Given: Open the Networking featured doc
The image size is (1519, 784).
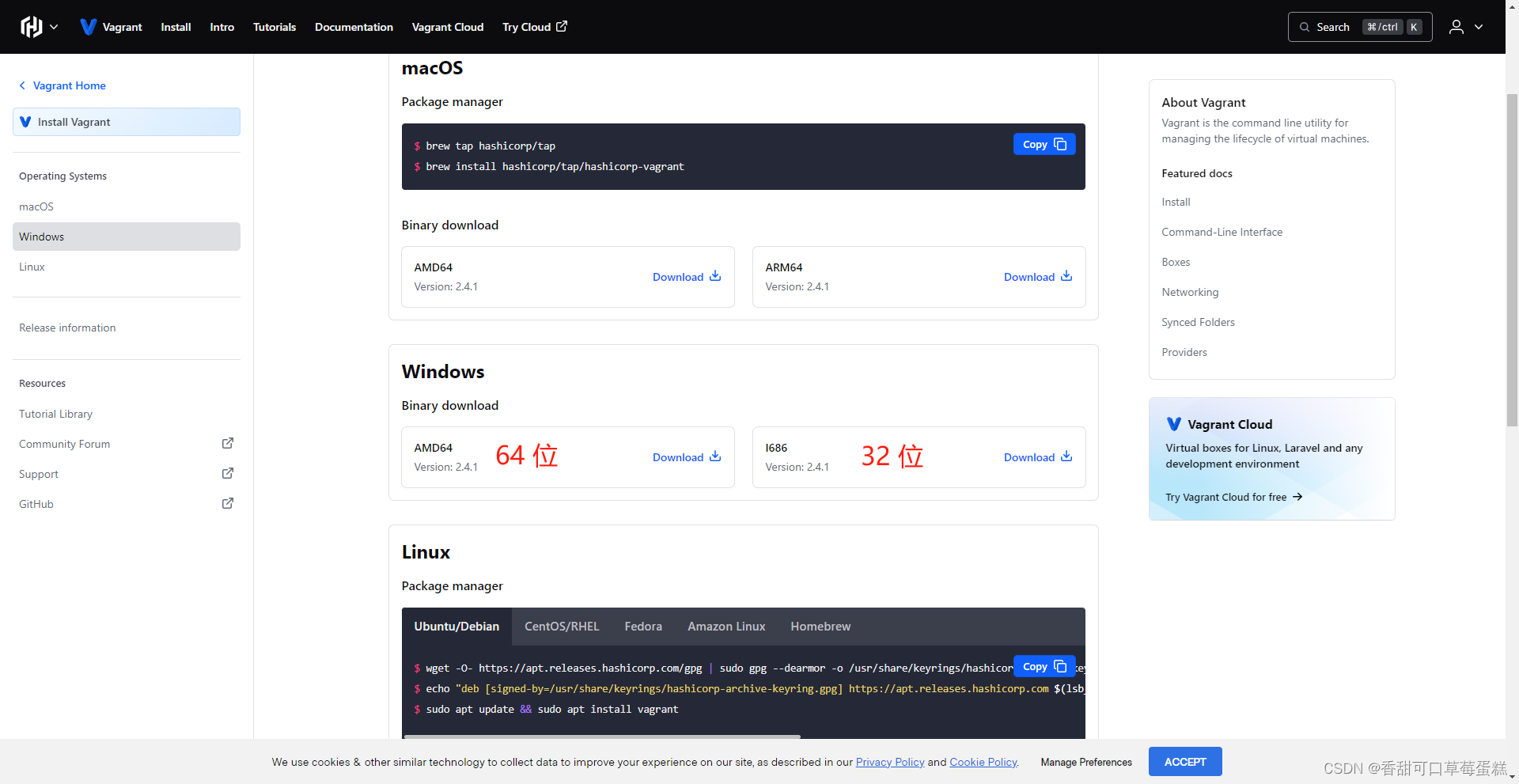Looking at the screenshot, I should click(x=1190, y=292).
